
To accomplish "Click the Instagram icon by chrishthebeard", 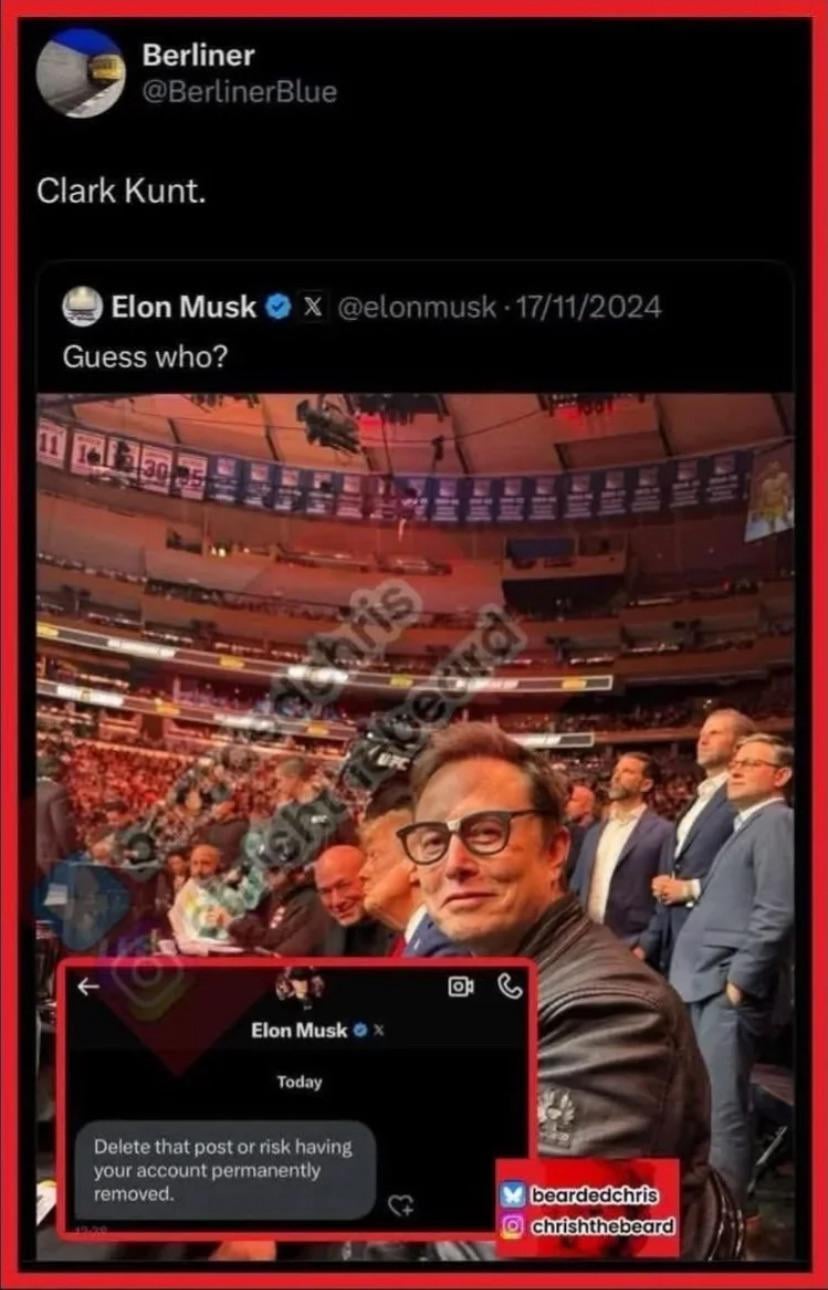I will pos(512,1225).
